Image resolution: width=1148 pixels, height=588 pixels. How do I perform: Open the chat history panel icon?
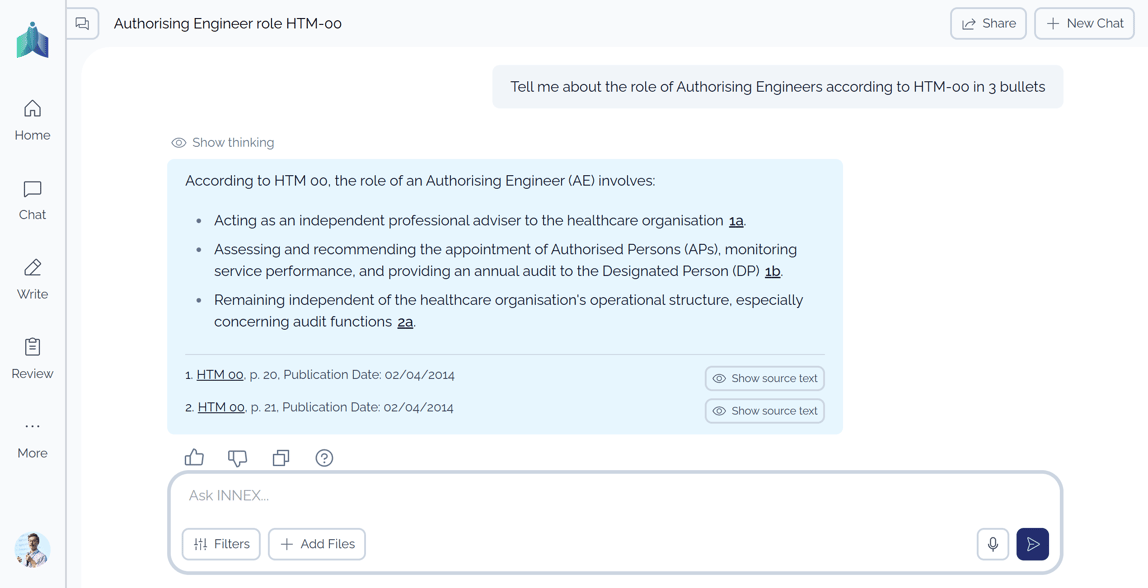pos(83,23)
